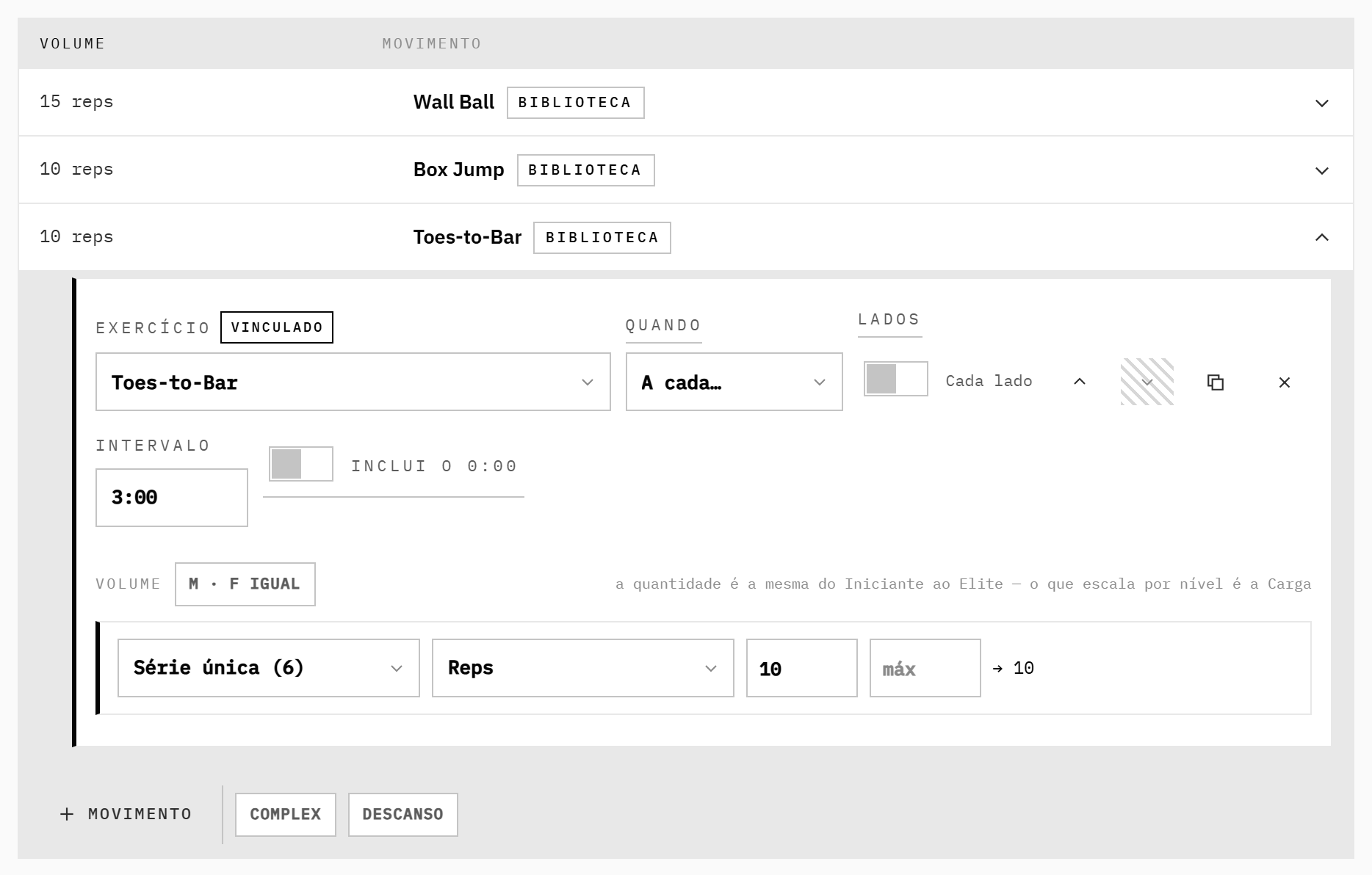Toggle the M · F Igual volume option
Image resolution: width=1372 pixels, height=875 pixels.
[245, 584]
